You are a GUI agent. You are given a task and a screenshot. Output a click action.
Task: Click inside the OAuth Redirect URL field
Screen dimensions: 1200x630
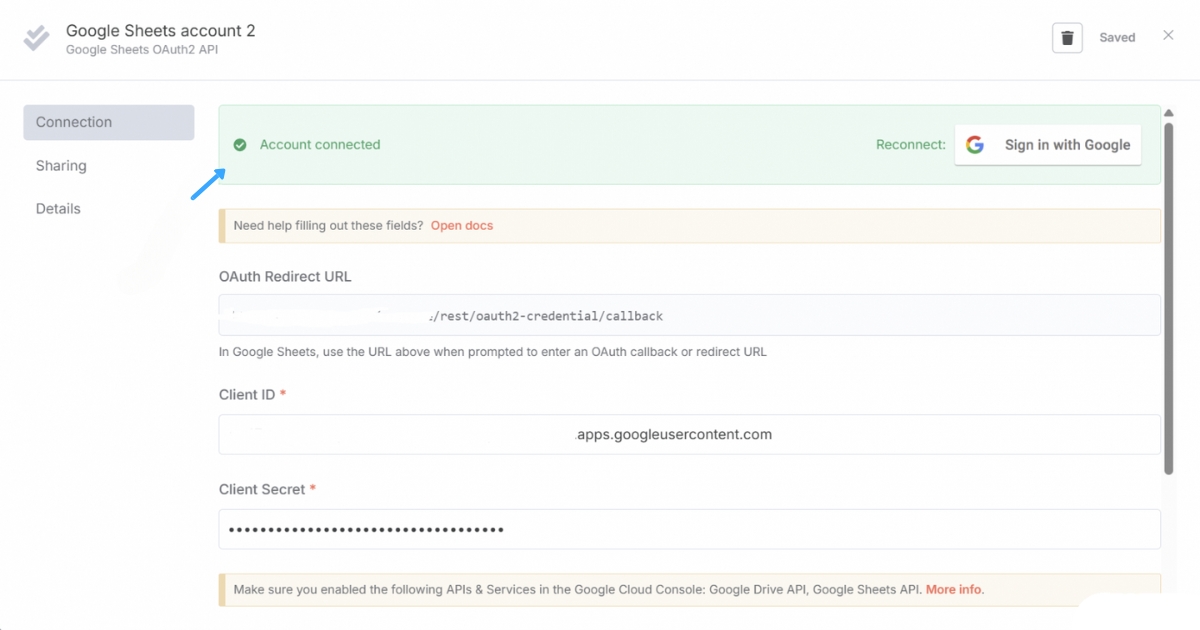click(690, 315)
